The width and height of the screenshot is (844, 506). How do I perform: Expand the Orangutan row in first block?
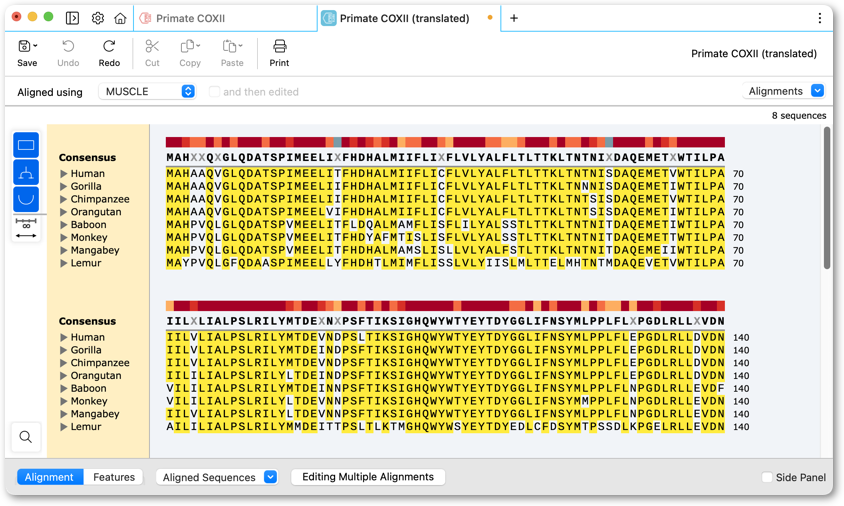64,212
